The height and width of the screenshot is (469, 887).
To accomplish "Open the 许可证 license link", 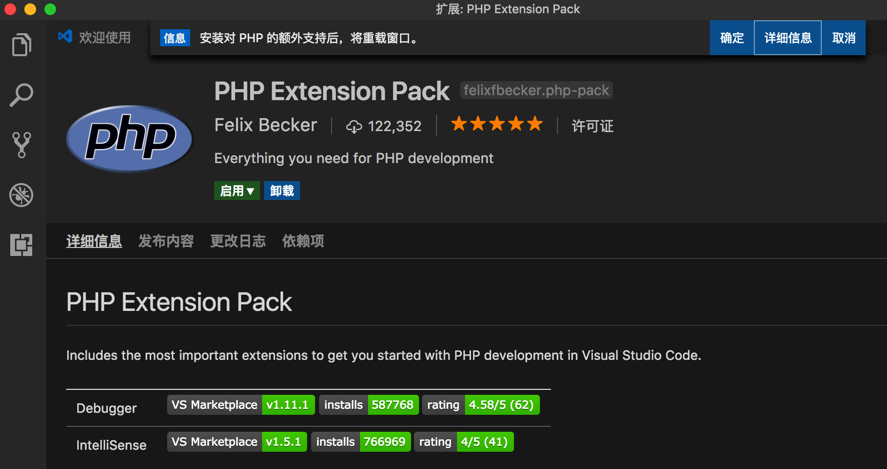I will (592, 126).
